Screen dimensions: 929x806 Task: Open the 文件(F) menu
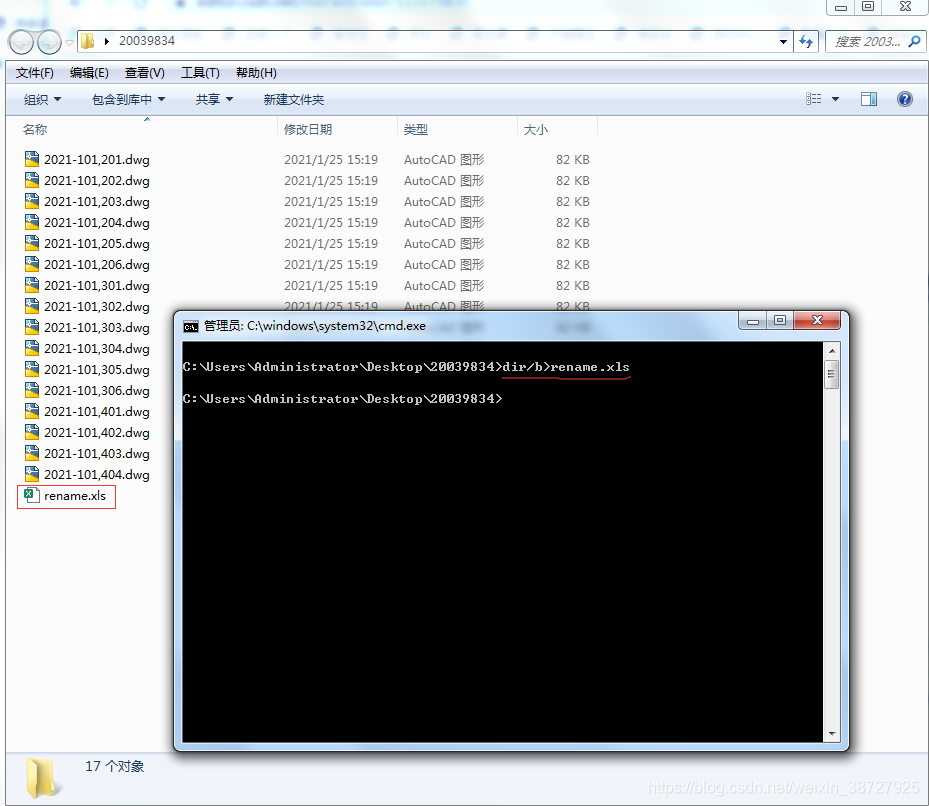pyautogui.click(x=34, y=72)
